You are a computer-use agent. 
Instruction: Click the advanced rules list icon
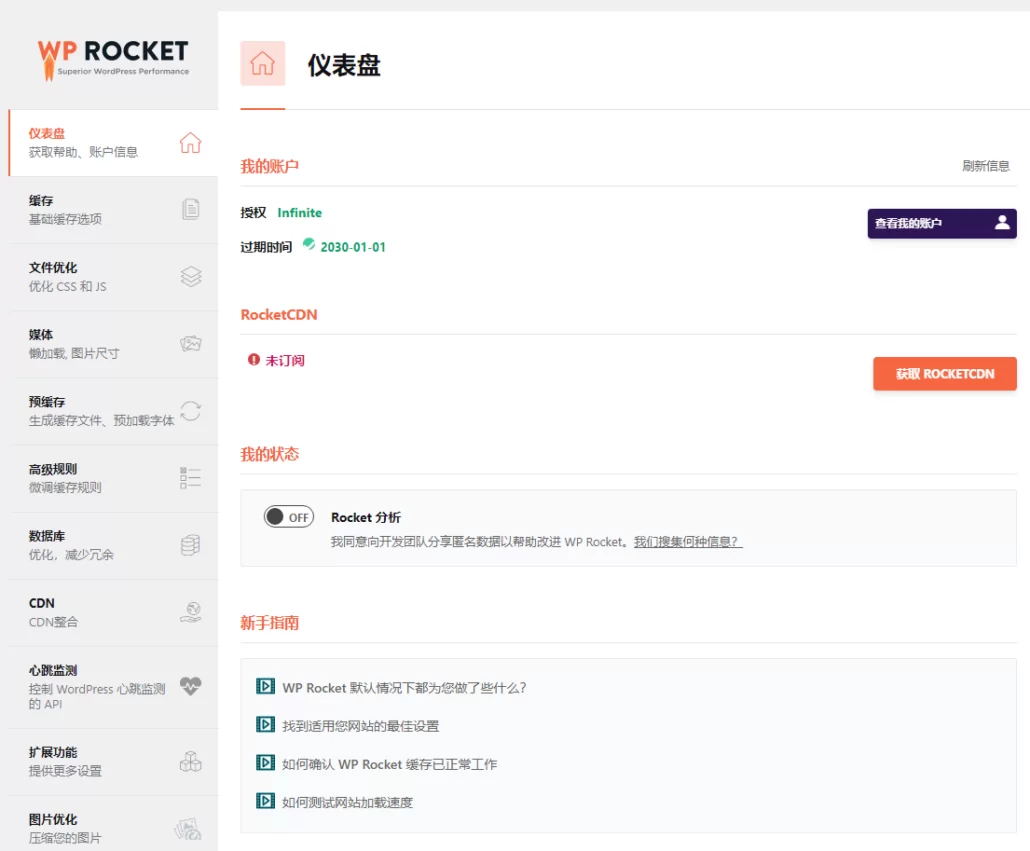tap(190, 478)
